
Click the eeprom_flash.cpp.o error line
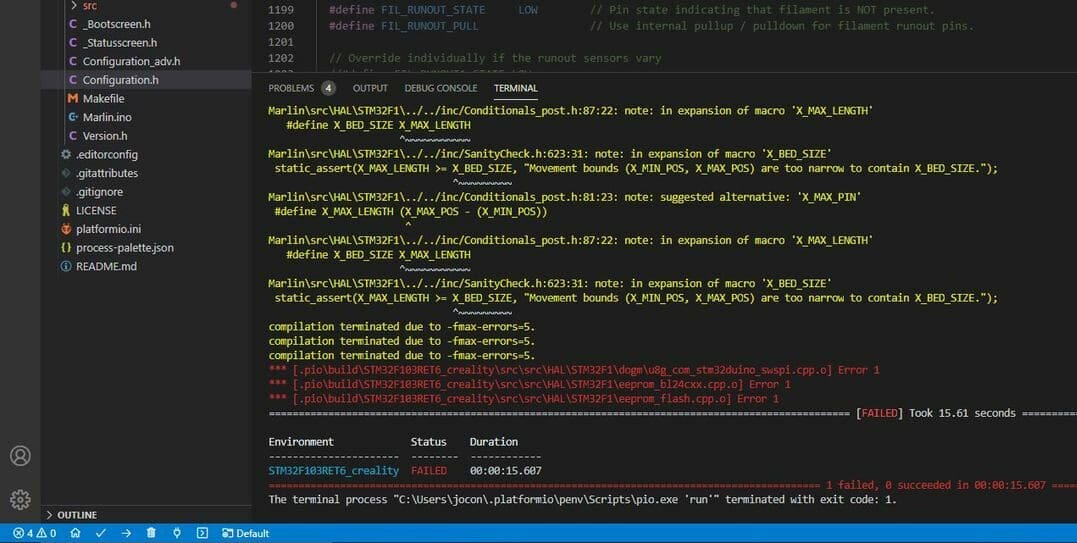click(x=523, y=399)
